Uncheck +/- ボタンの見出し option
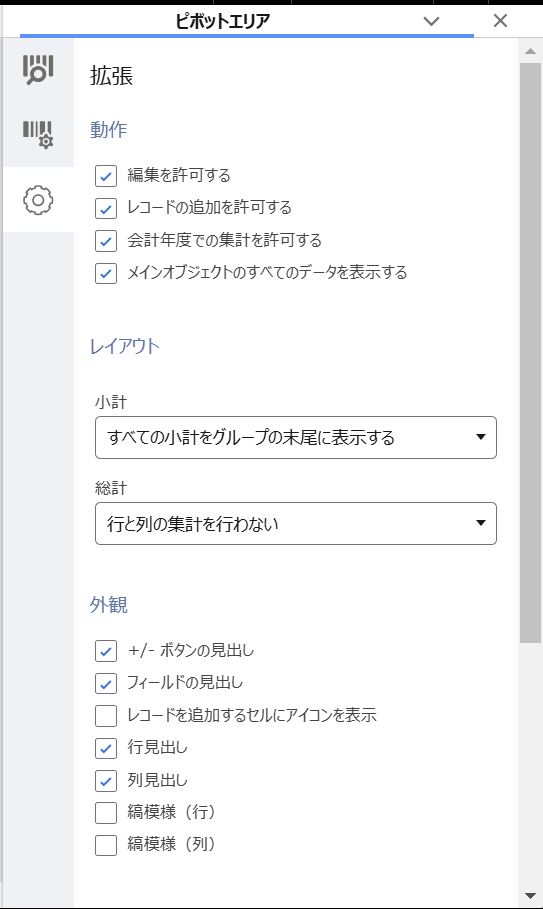Viewport: 543px width, 909px height. click(106, 651)
